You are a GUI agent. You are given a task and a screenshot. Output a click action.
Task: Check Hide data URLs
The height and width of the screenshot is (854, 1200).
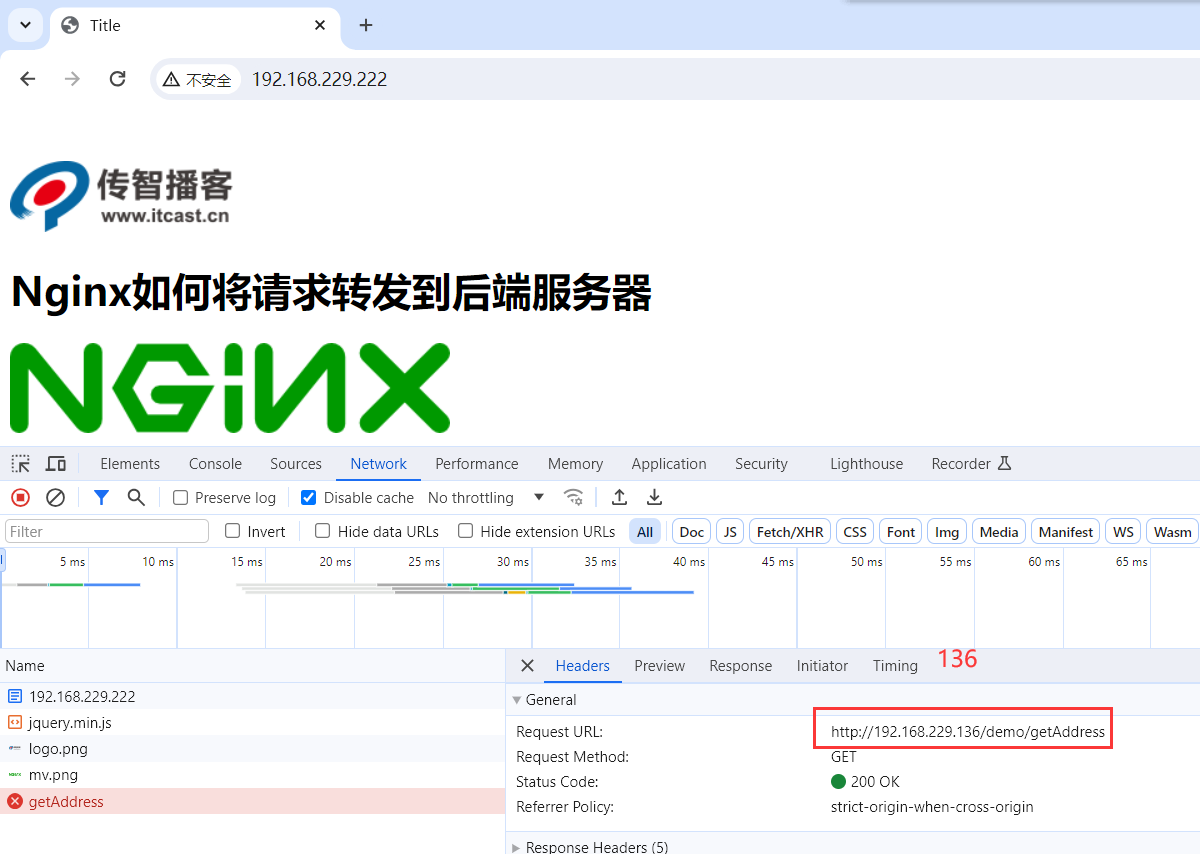coord(322,531)
